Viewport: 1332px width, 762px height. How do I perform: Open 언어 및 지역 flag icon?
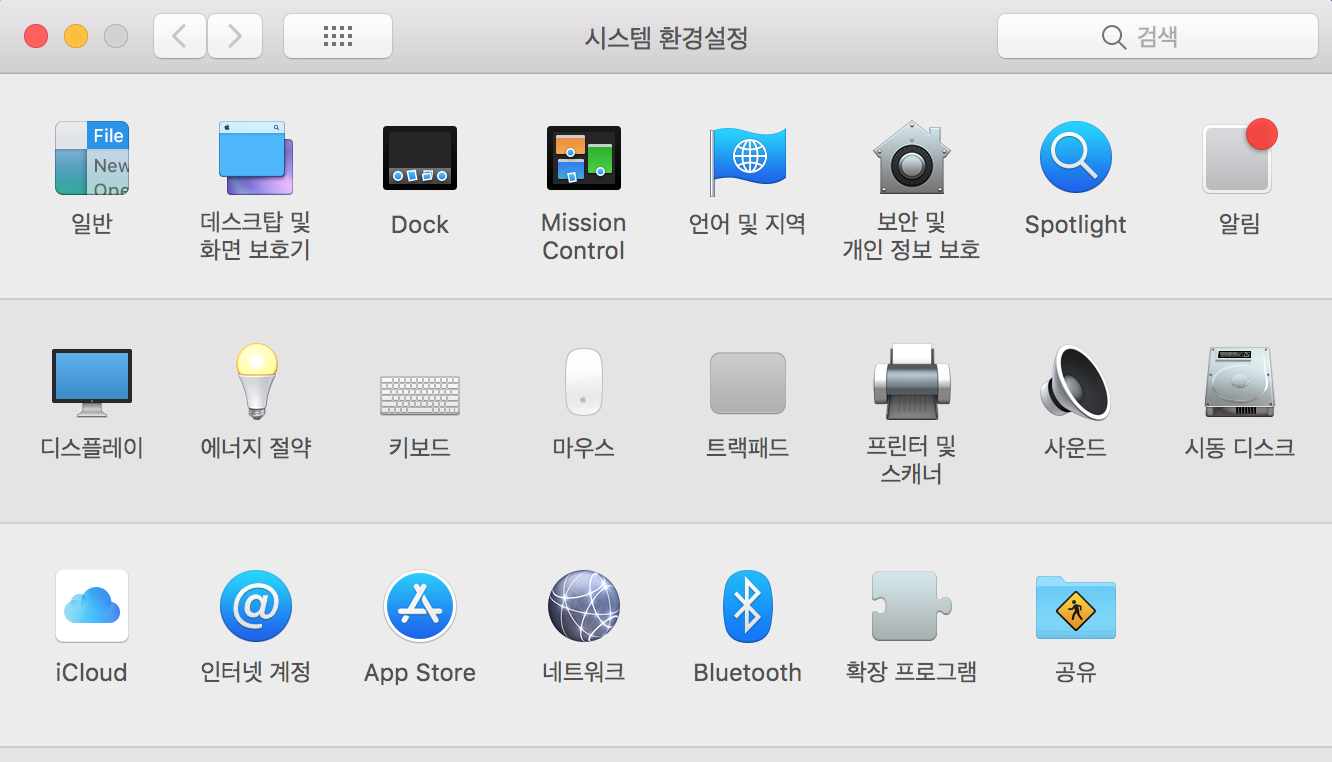[x=748, y=160]
